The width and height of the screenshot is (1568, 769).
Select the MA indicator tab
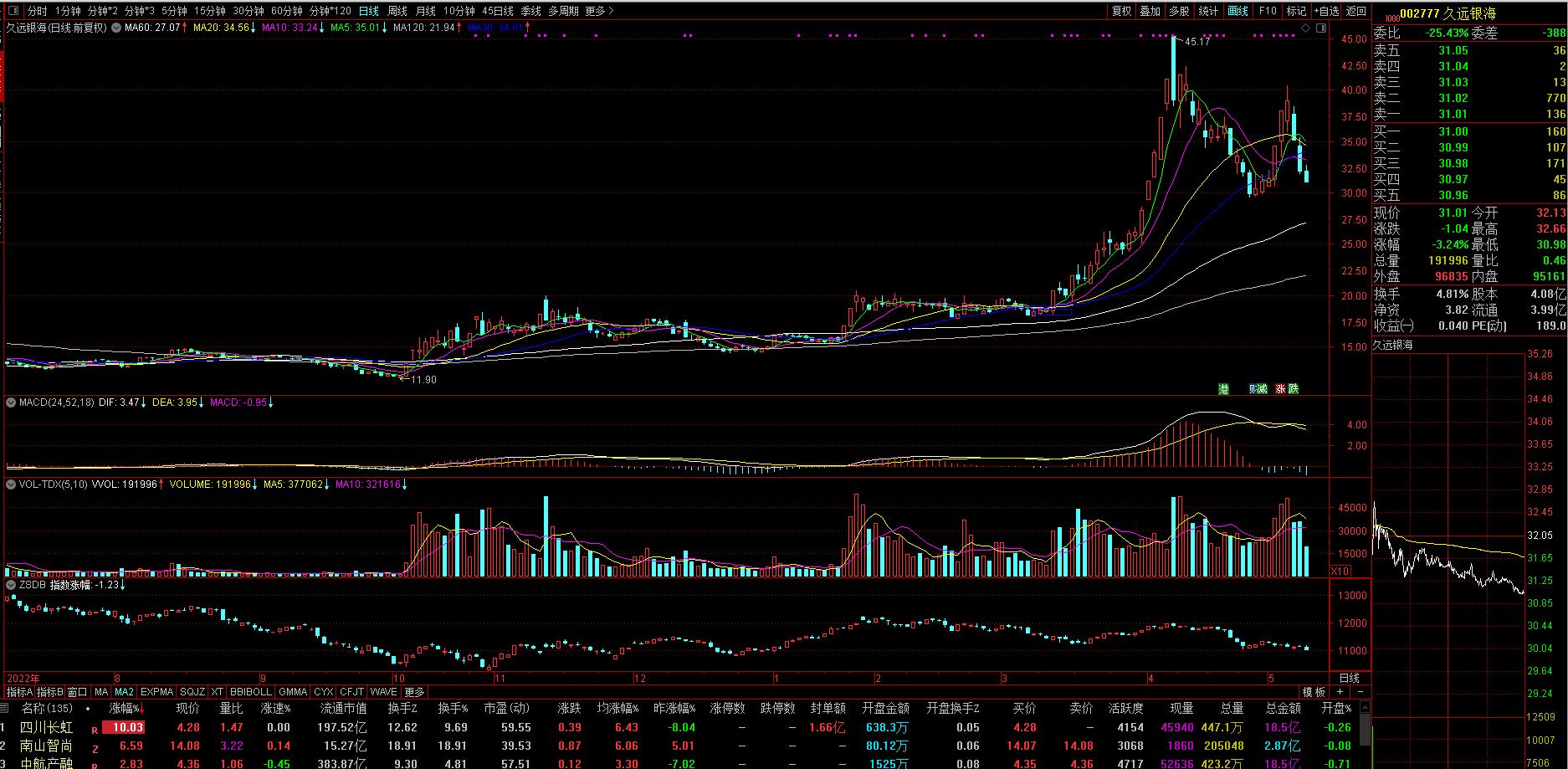coord(101,692)
